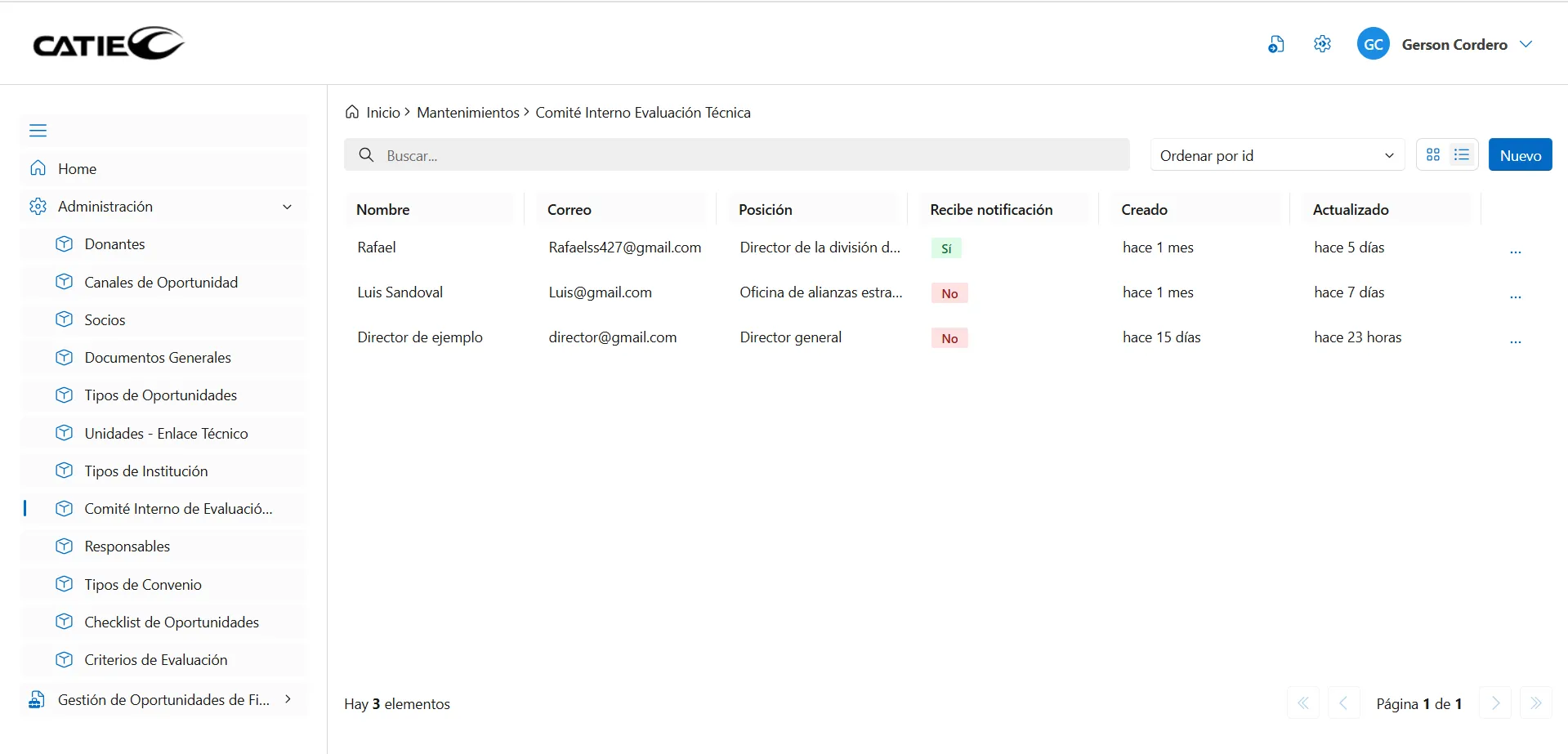Click the GC user avatar
Viewport: 1568px width, 754px height.
coord(1373,44)
